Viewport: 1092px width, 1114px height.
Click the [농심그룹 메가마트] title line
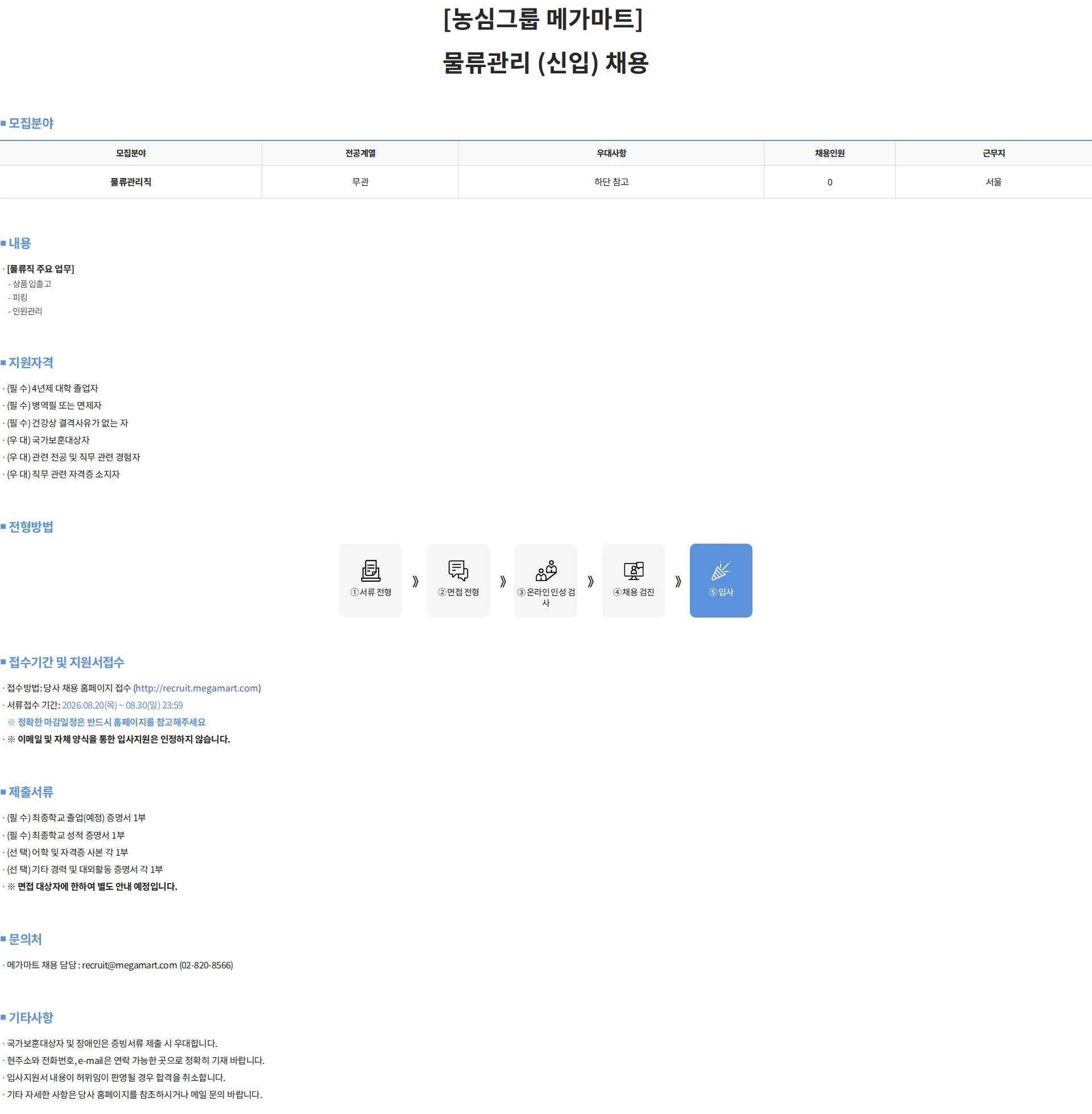tap(543, 18)
